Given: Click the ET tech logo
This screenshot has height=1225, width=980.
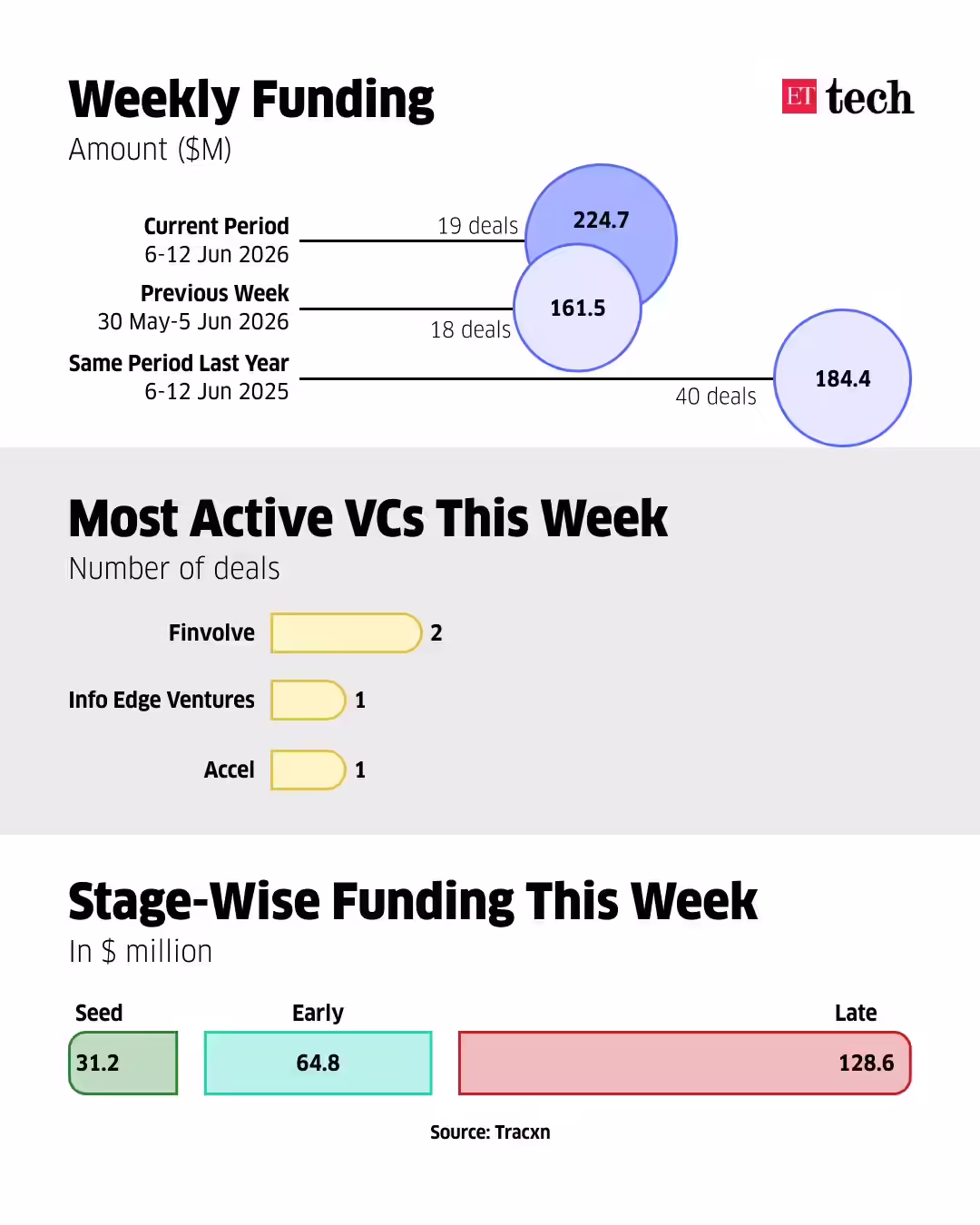Looking at the screenshot, I should [848, 97].
